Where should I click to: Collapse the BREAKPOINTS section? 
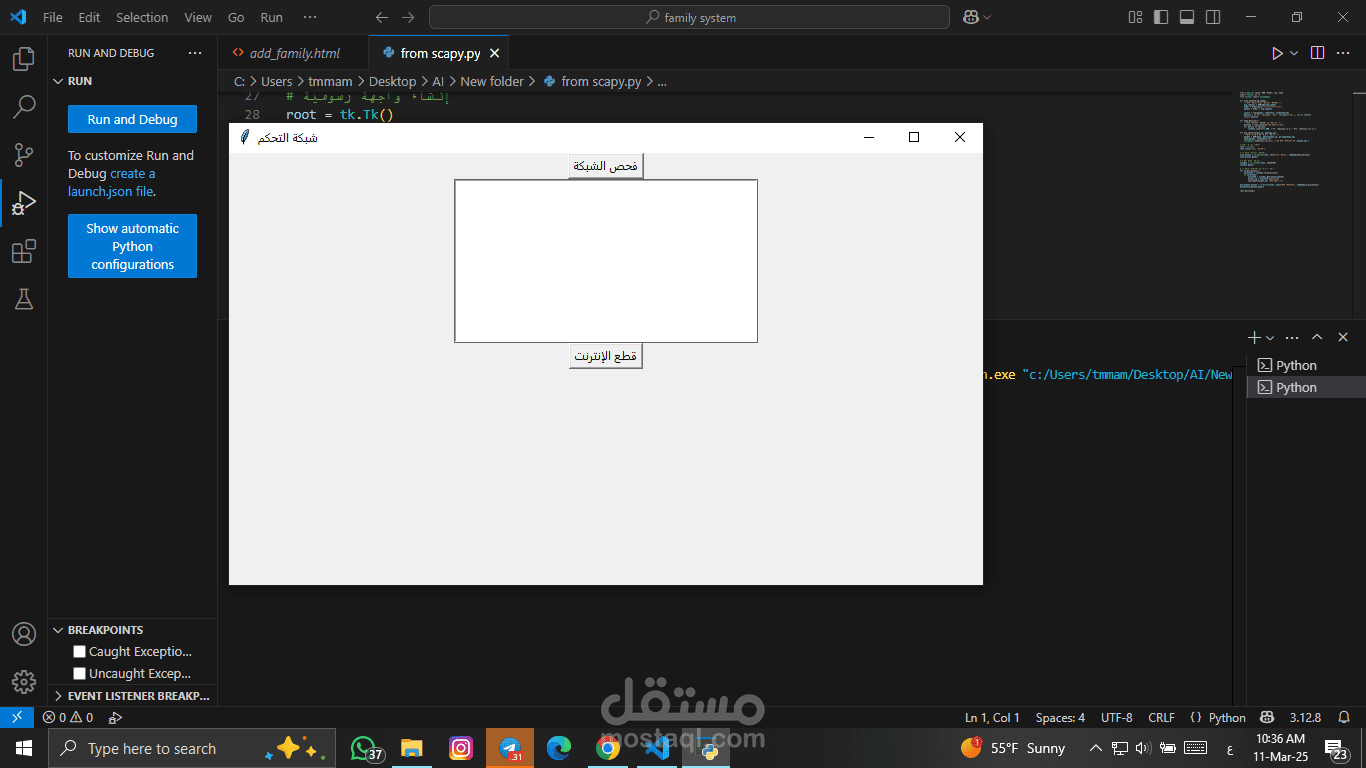[58, 630]
